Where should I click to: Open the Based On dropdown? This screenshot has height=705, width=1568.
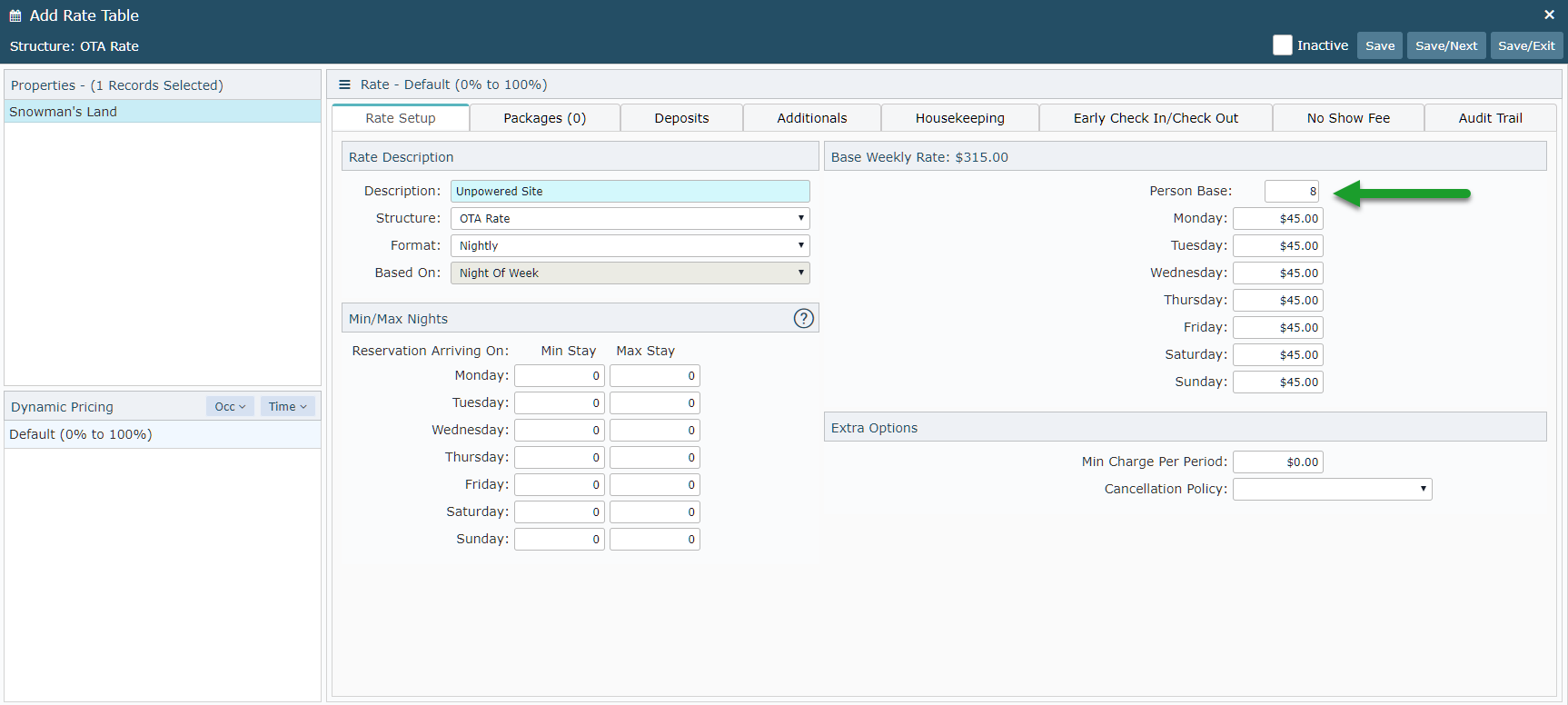coord(630,273)
